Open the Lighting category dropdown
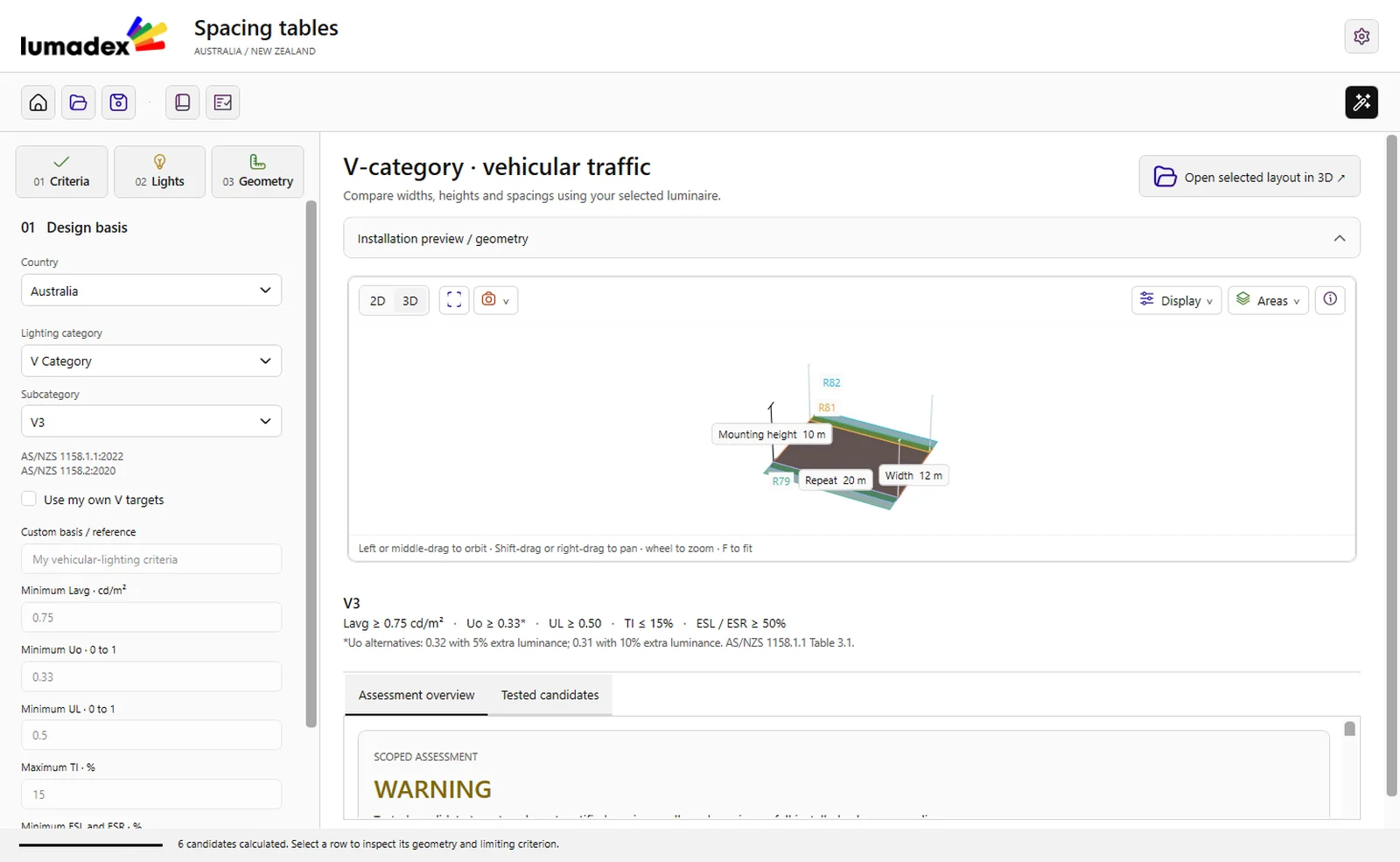The height and width of the screenshot is (862, 1400). pos(151,361)
